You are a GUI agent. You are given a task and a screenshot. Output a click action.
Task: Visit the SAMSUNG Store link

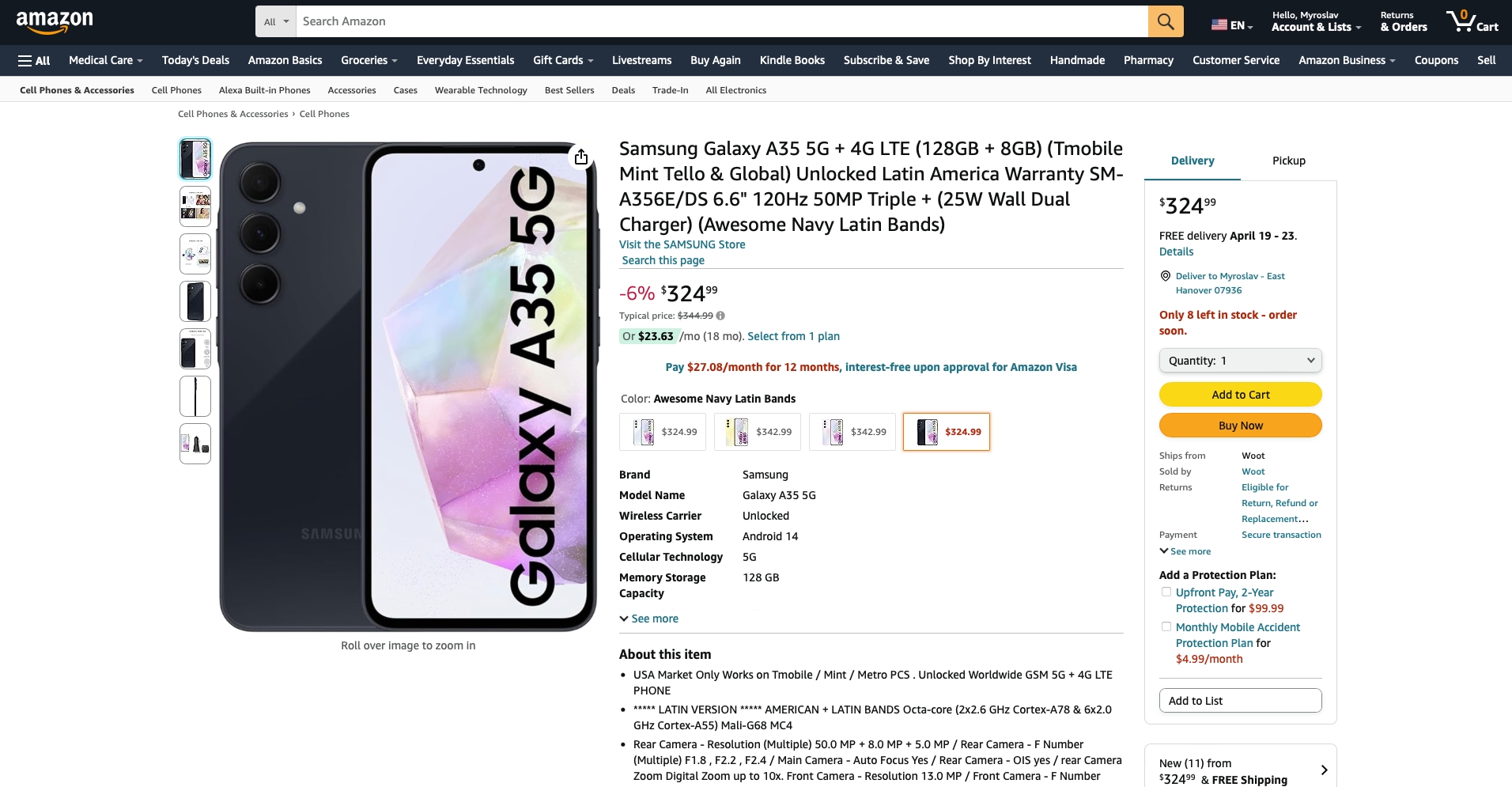pos(682,244)
